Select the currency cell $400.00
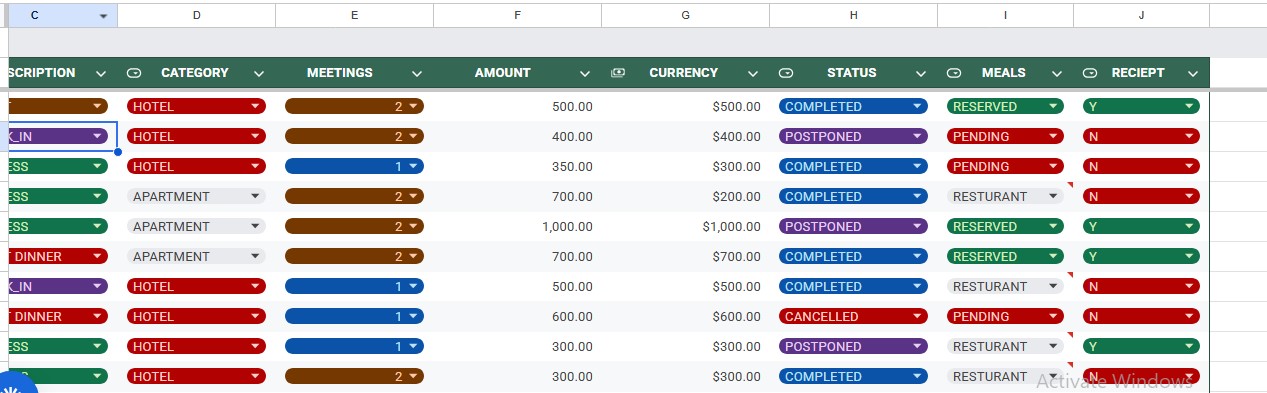This screenshot has height=393, width=1267. pos(685,136)
